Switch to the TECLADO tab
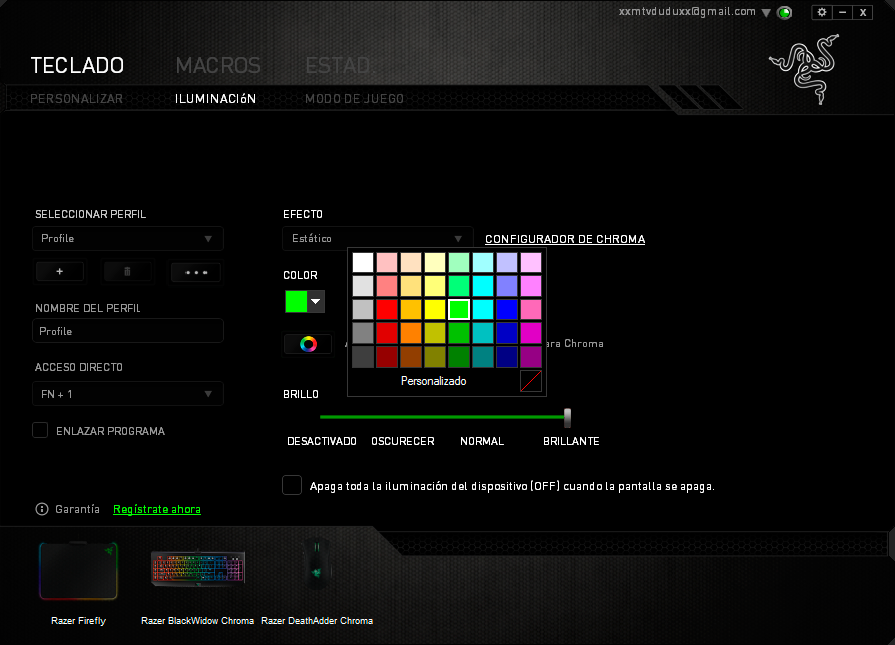Screen dimensions: 895x645 tap(77, 66)
